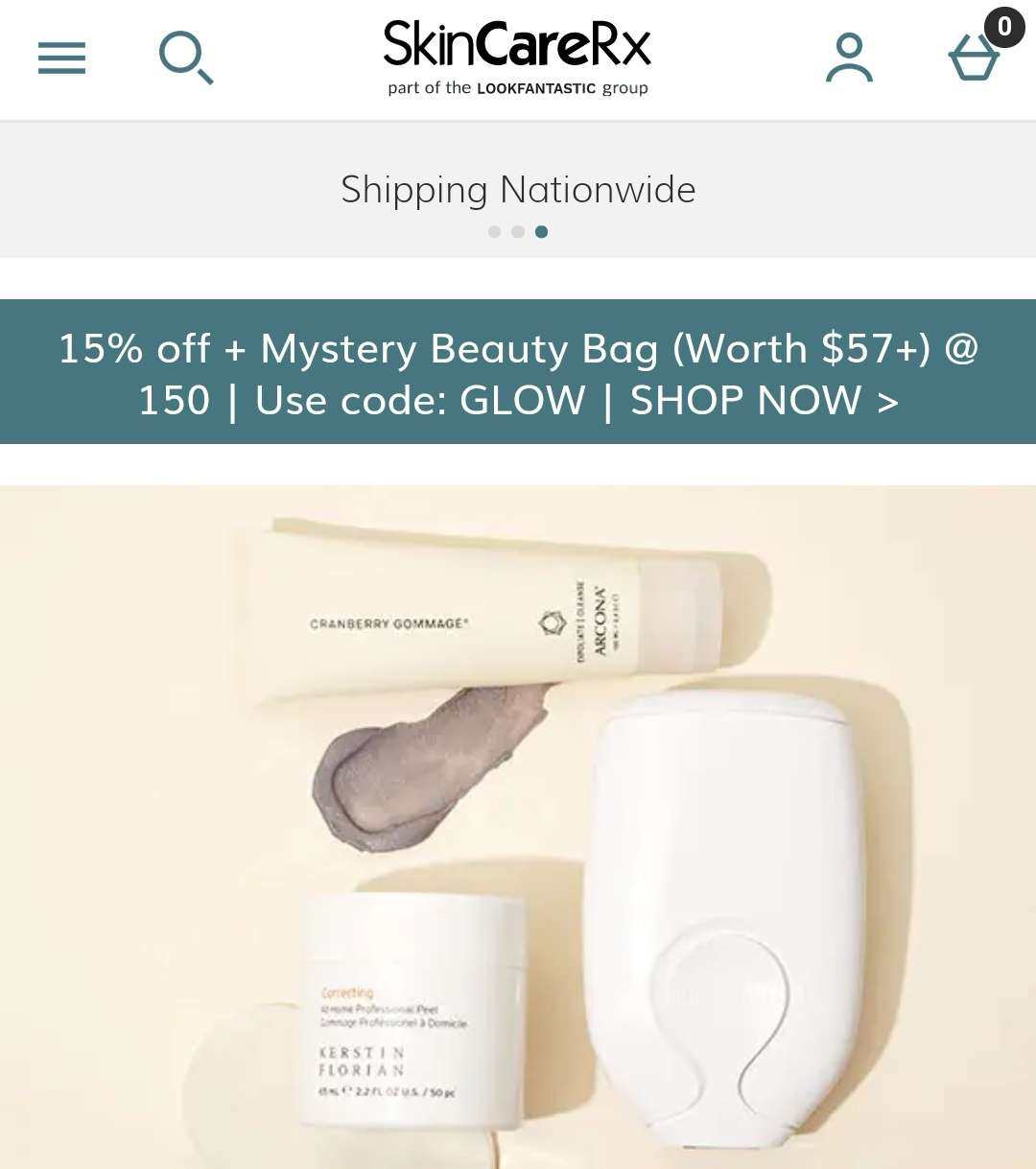This screenshot has width=1036, height=1169.
Task: Select the second carousel dot
Action: (518, 231)
